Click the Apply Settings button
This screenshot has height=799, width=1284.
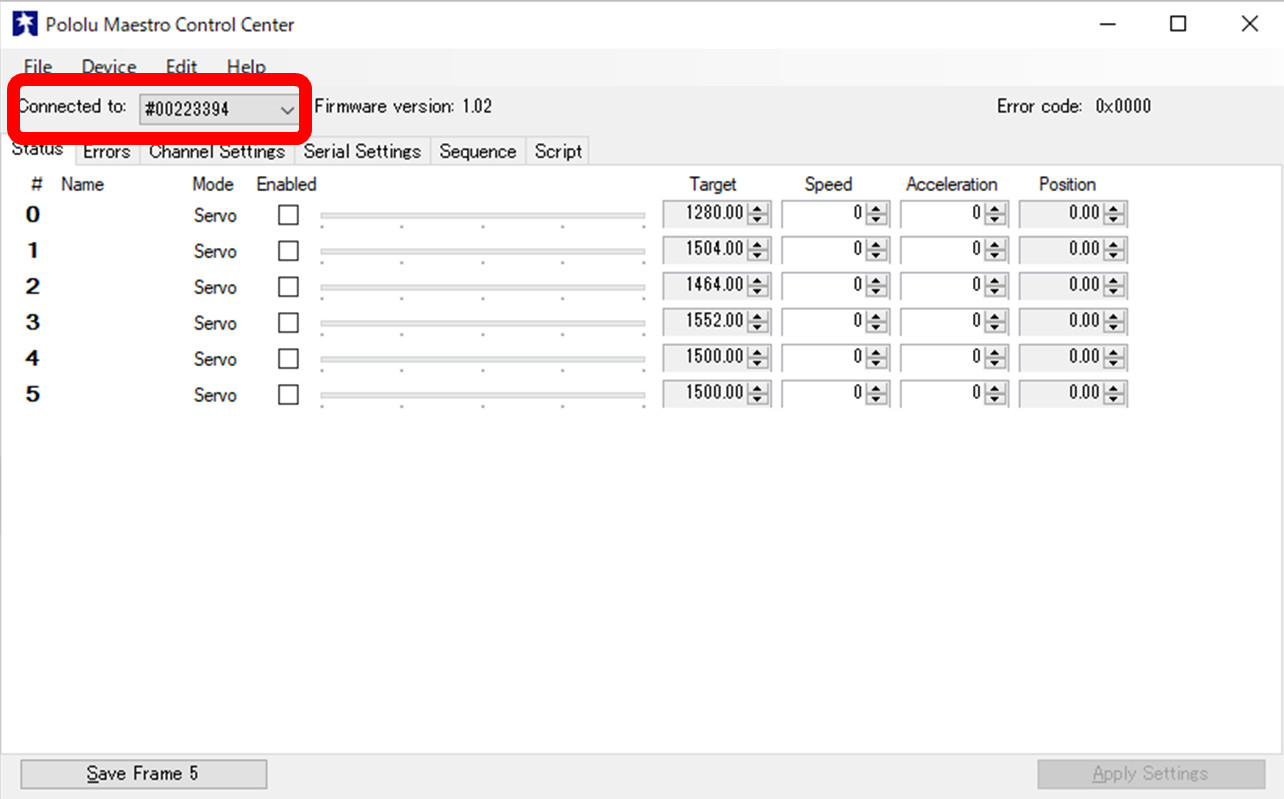[1150, 773]
